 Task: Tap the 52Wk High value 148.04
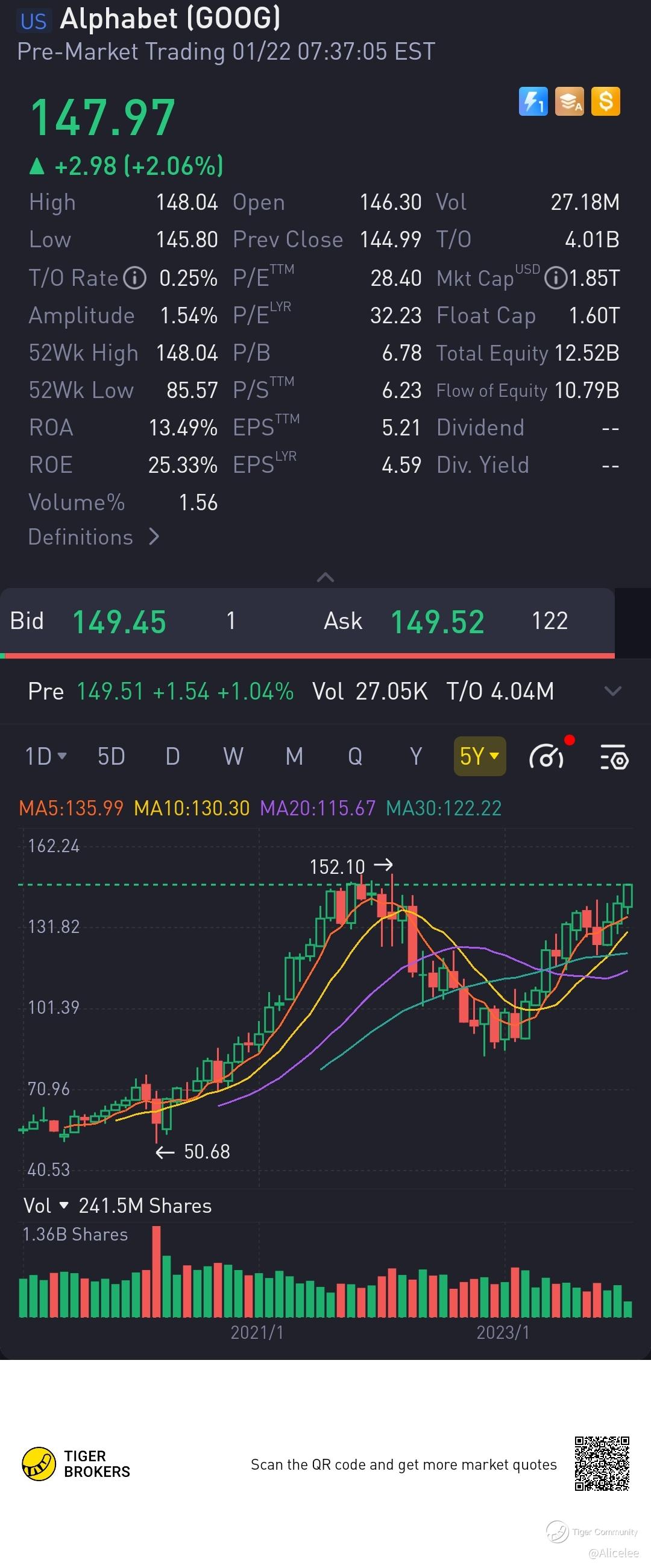[187, 353]
